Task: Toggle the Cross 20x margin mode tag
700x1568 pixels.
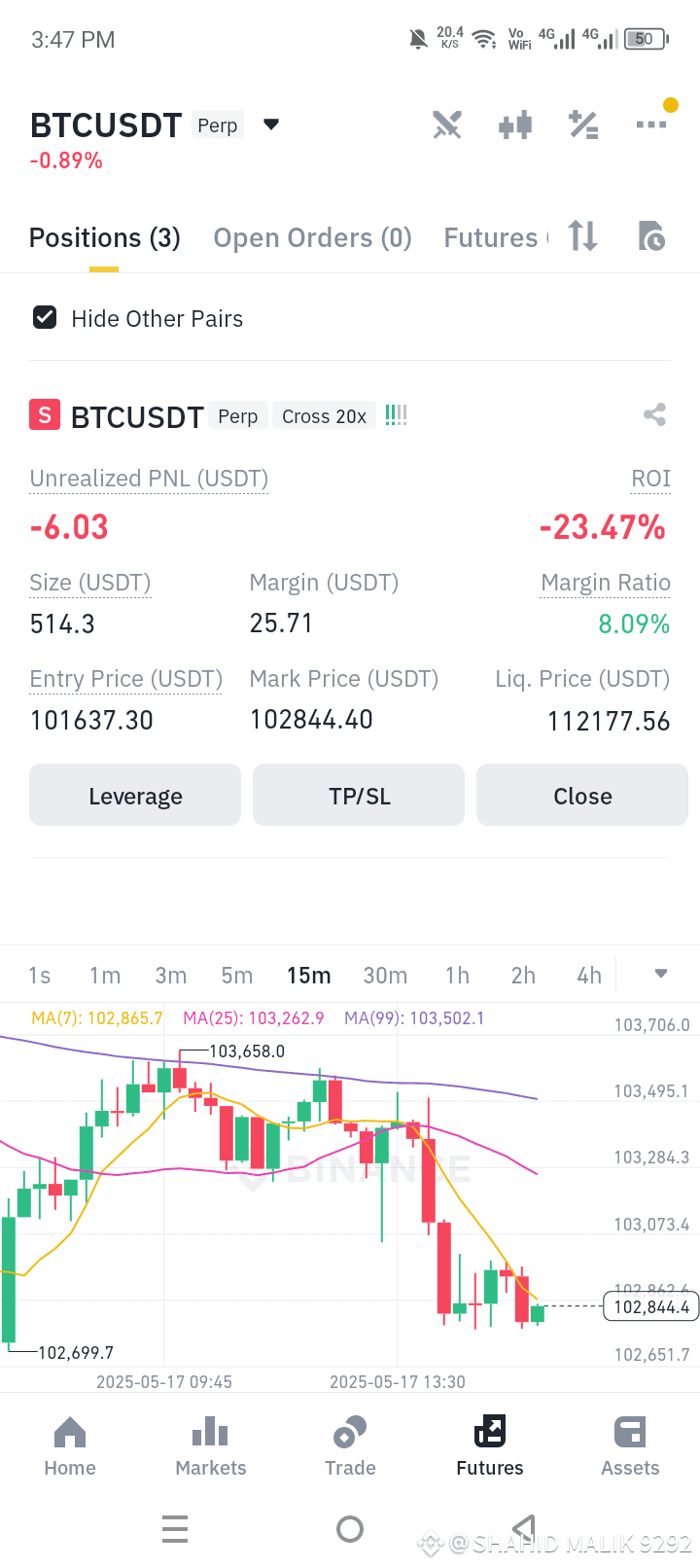Action: [x=324, y=416]
